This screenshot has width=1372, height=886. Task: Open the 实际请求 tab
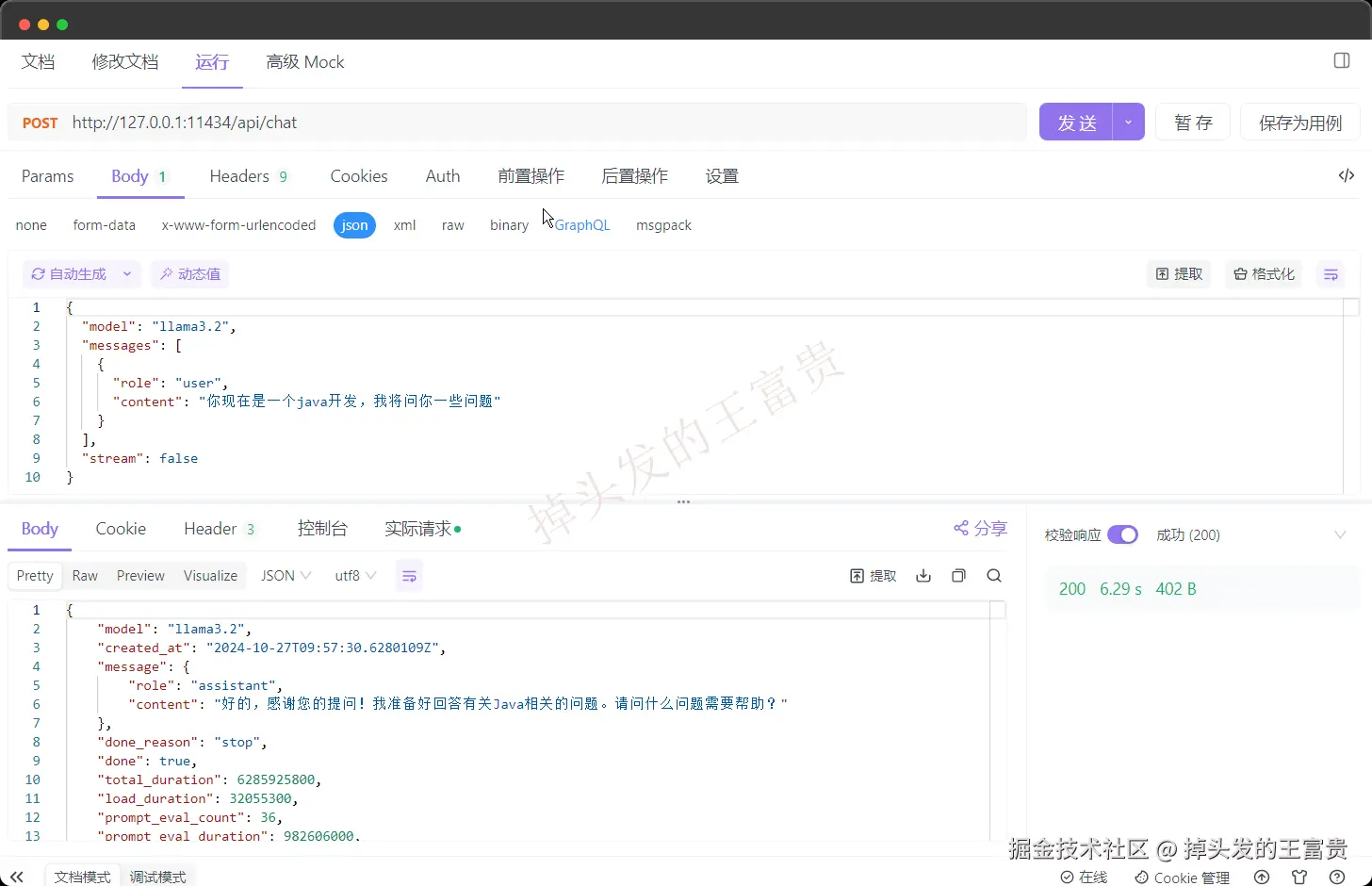[422, 529]
